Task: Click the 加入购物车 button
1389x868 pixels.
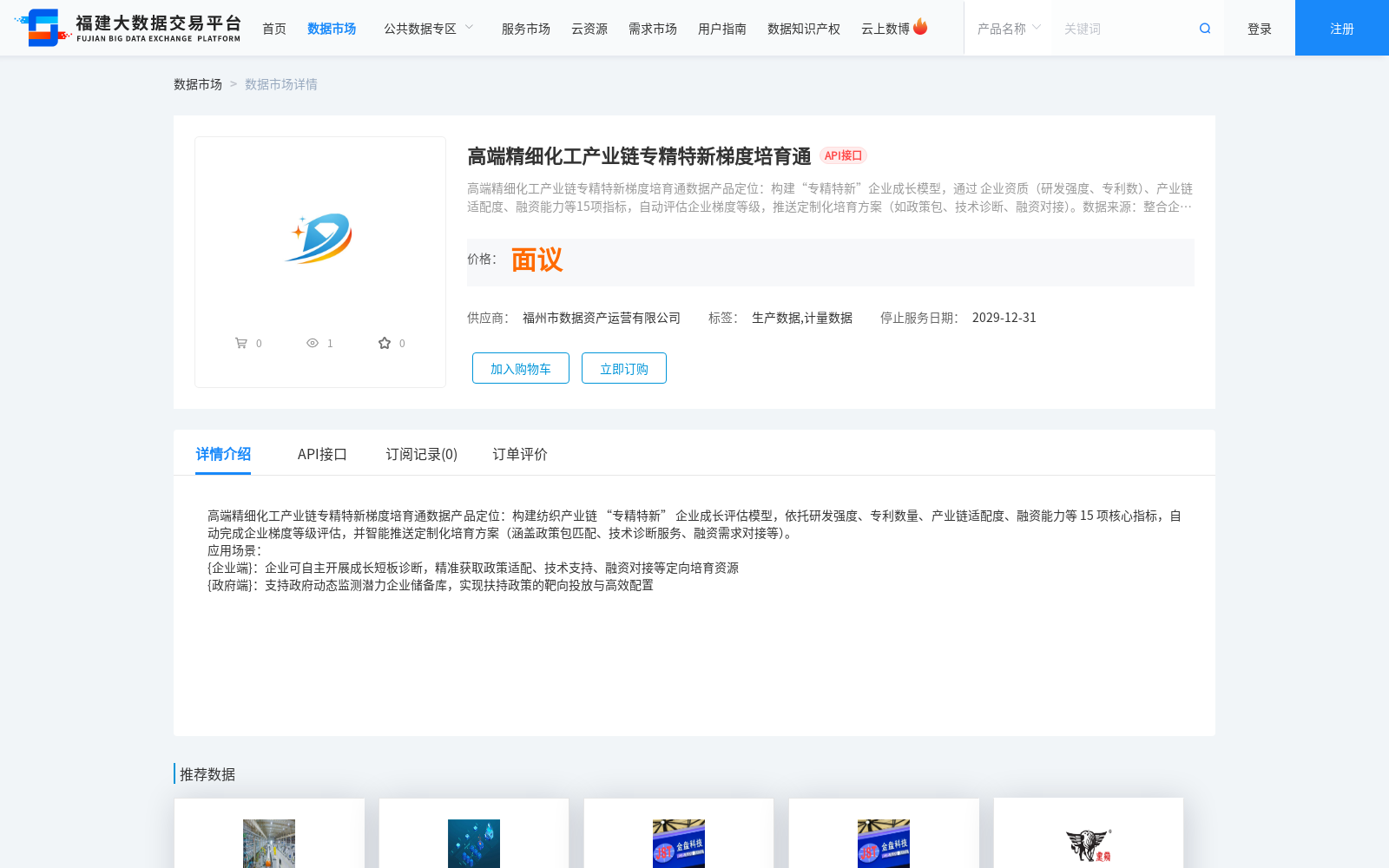Action: click(521, 368)
